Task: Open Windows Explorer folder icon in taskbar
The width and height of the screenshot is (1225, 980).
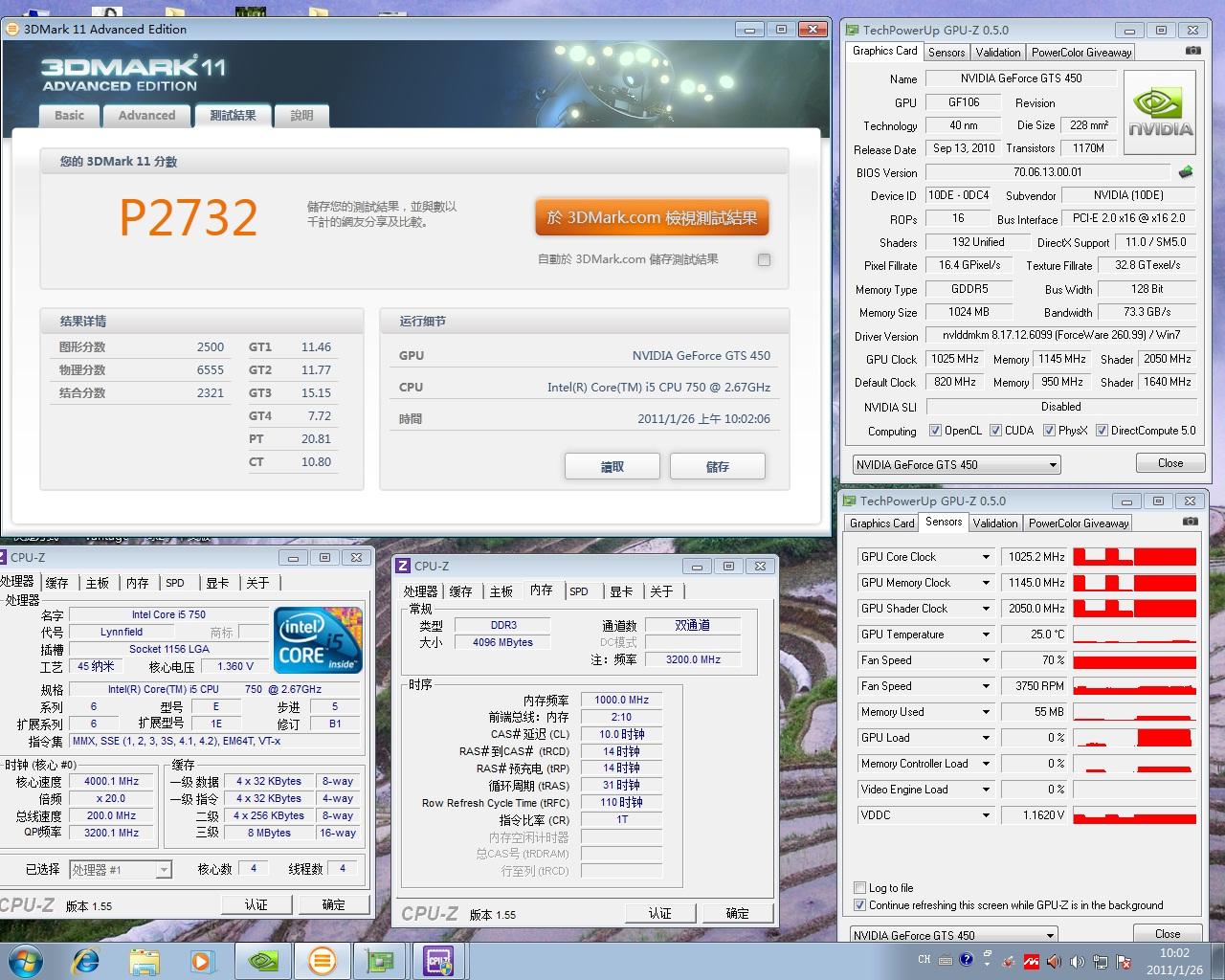Action: coord(145,961)
